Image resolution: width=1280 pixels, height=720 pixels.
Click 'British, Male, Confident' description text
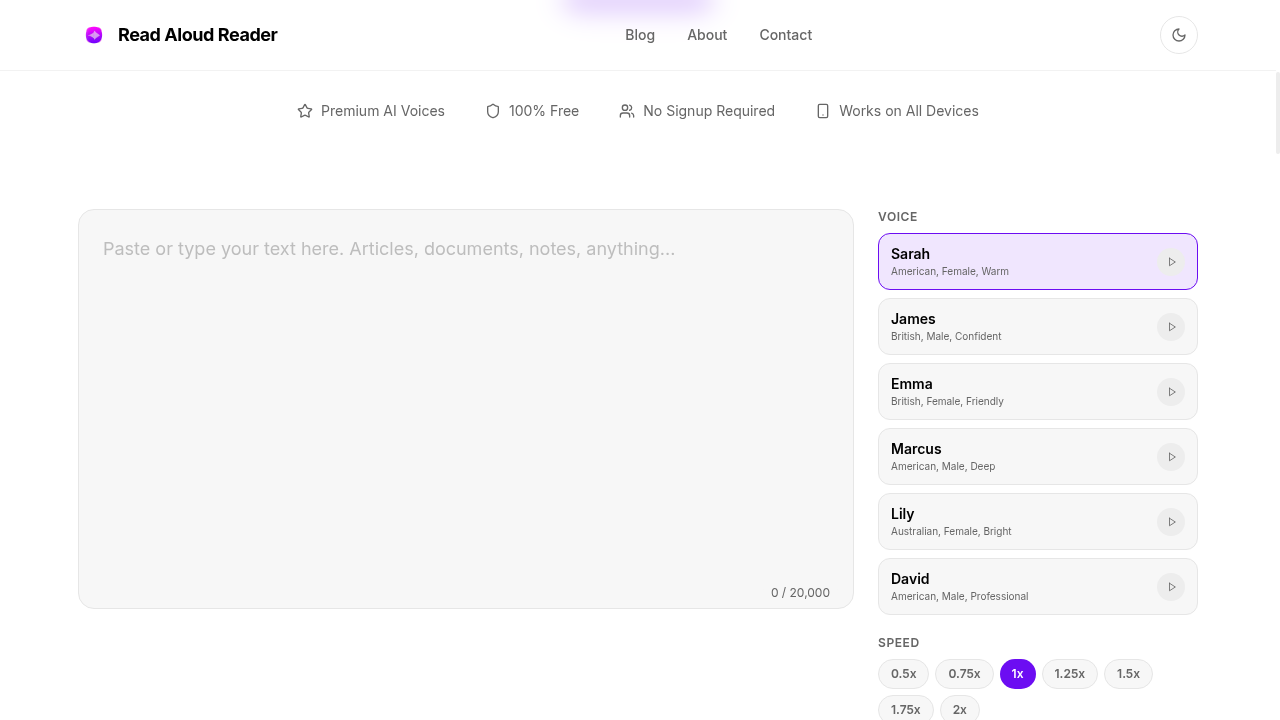(946, 337)
